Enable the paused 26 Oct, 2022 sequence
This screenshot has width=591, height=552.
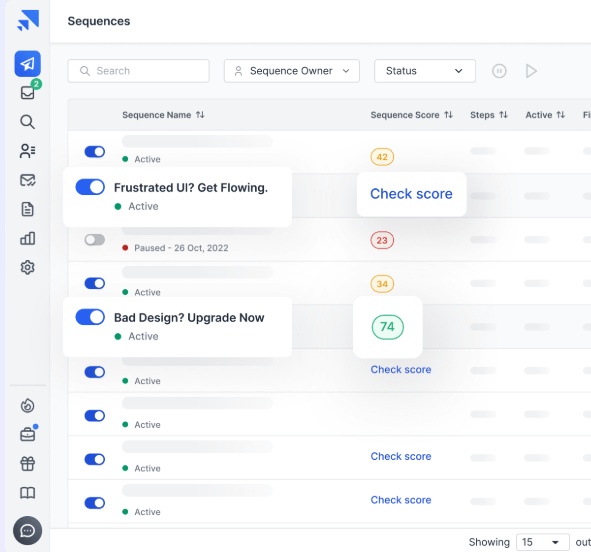(95, 240)
